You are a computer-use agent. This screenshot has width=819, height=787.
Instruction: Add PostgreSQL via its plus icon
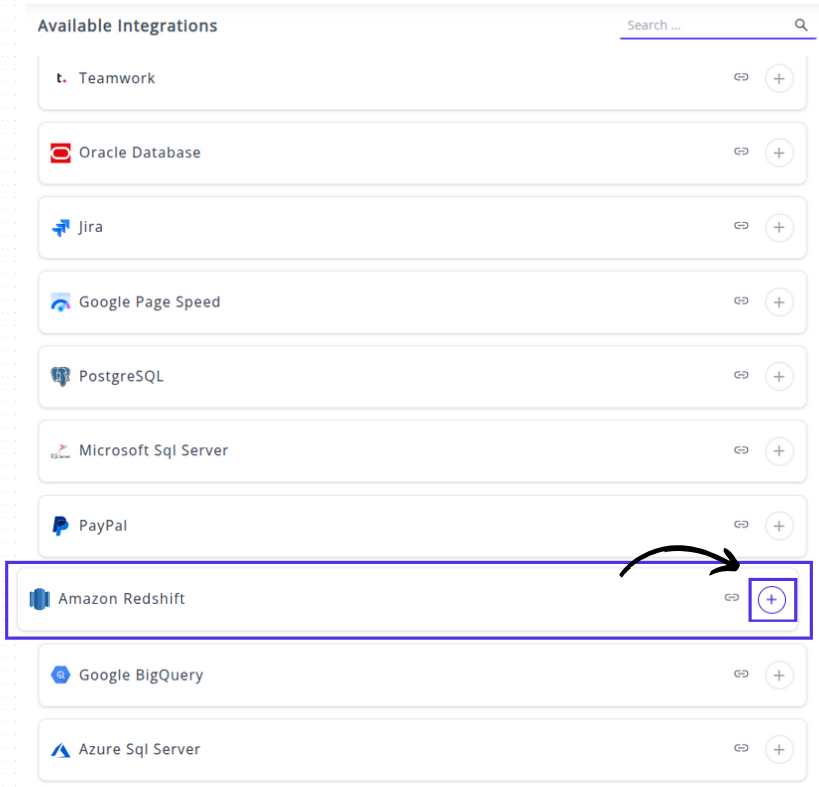point(779,376)
